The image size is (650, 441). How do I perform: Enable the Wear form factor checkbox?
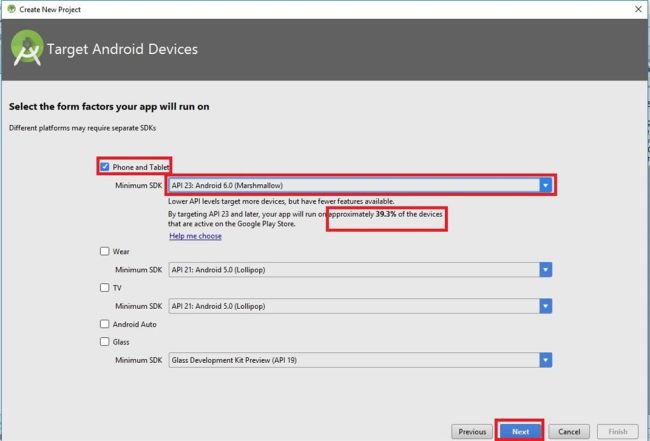tap(104, 251)
